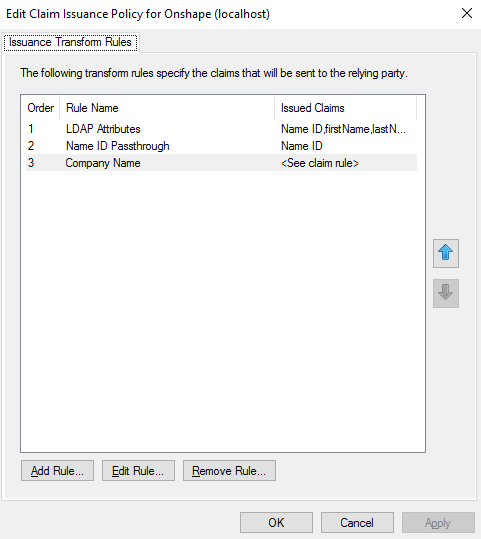Open the Add Rule dialog
This screenshot has height=539, width=481.
pyautogui.click(x=57, y=471)
